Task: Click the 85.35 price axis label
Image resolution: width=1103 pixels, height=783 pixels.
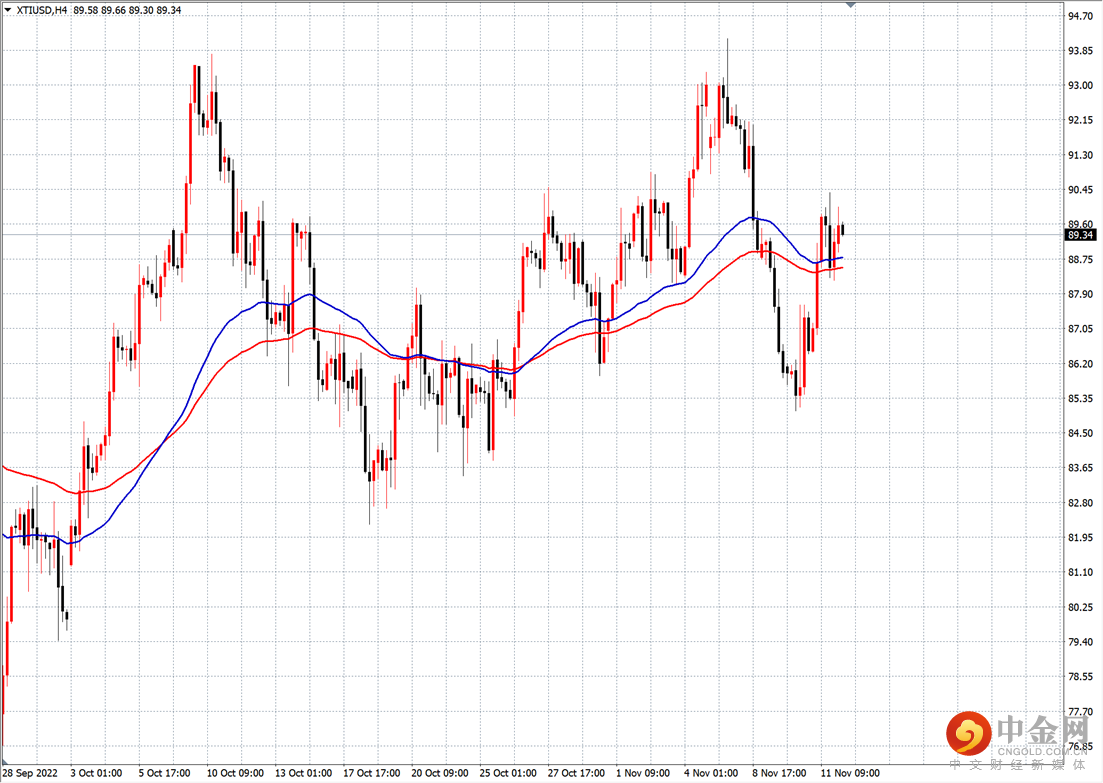Action: pos(1080,399)
